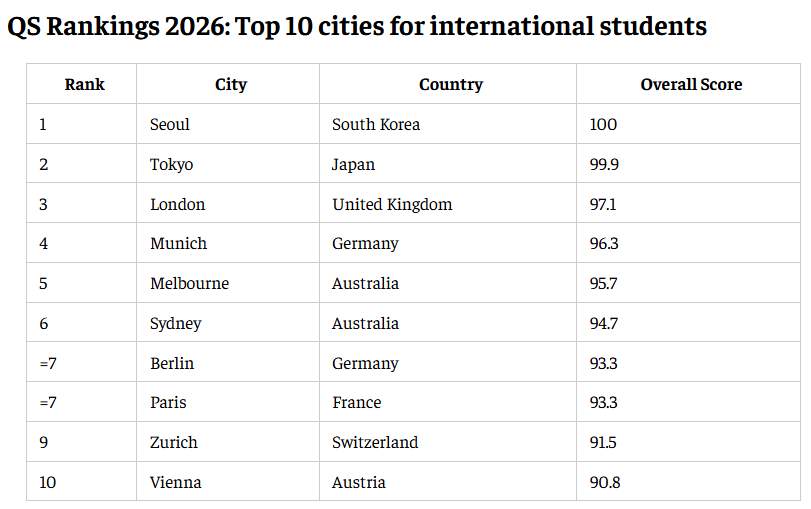Click the Vienna city cell

click(x=228, y=481)
